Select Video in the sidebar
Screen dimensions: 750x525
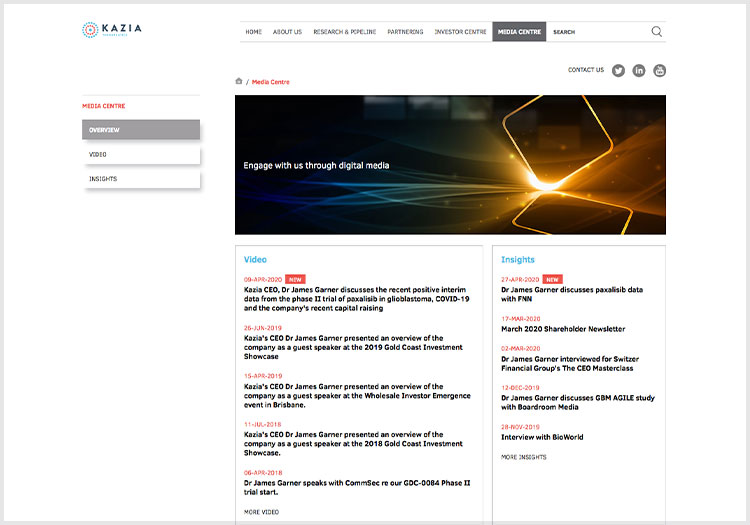pos(141,154)
